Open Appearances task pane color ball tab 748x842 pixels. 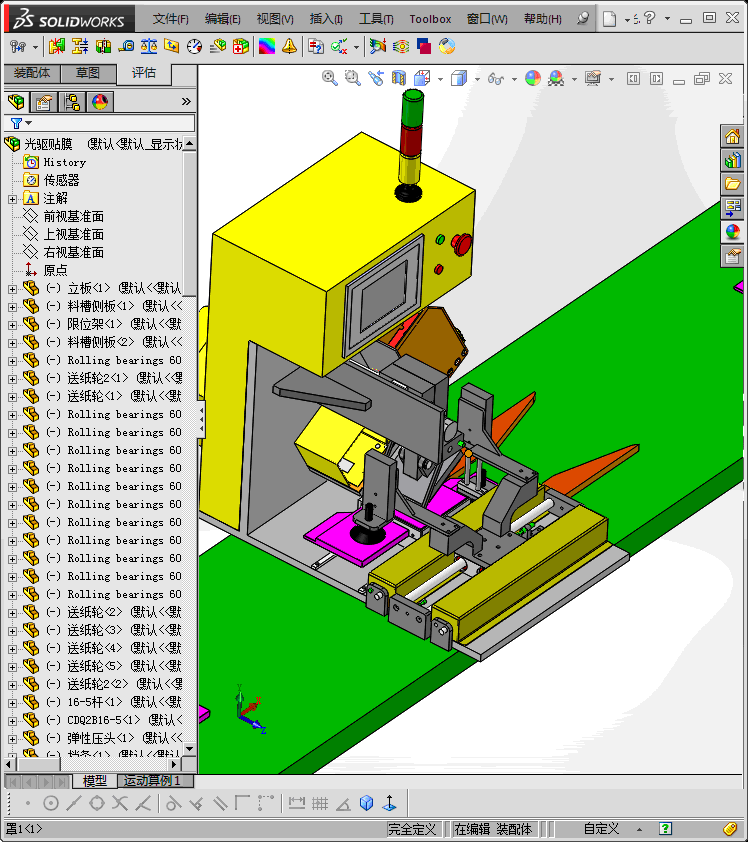tap(732, 231)
